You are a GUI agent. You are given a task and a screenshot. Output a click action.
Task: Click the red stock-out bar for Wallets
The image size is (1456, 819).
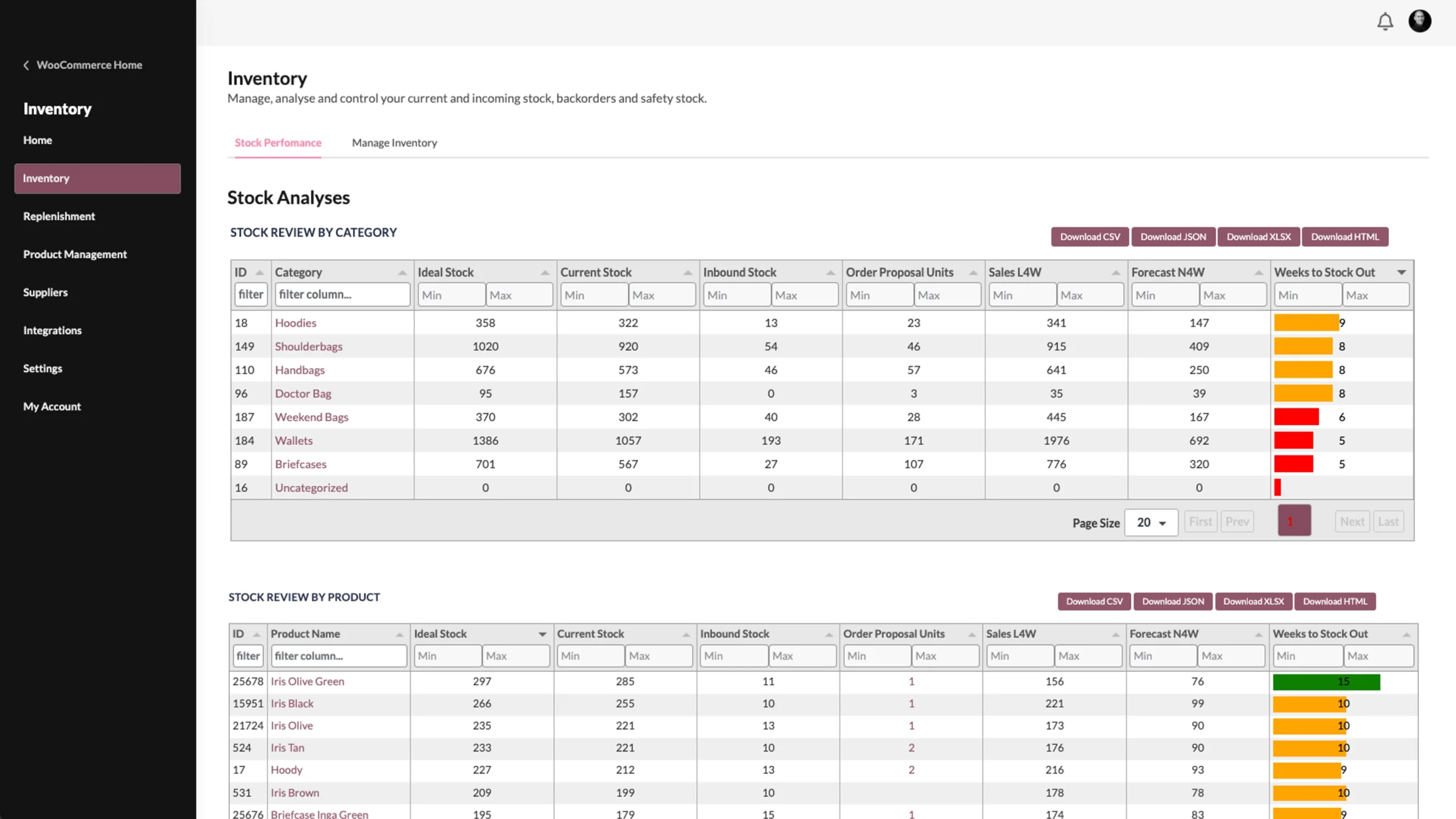pos(1294,441)
